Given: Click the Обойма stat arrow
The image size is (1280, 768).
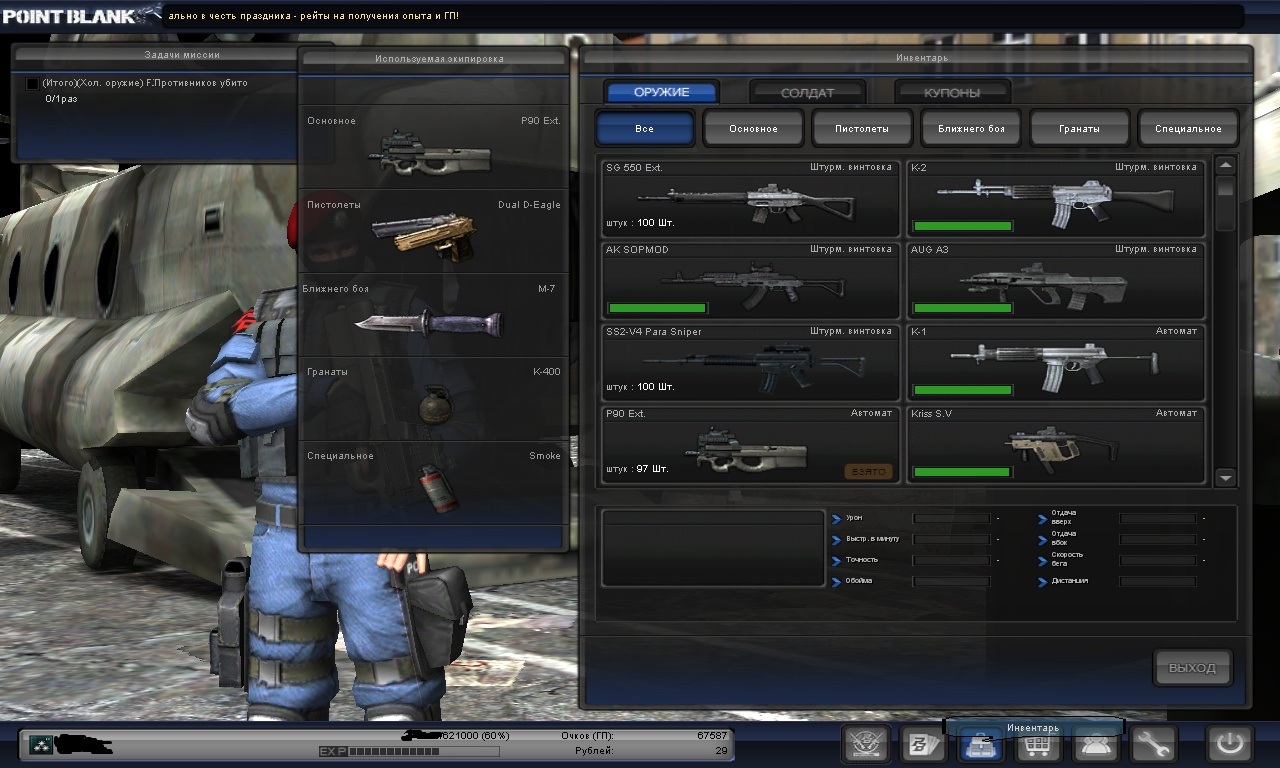Looking at the screenshot, I should pos(837,582).
